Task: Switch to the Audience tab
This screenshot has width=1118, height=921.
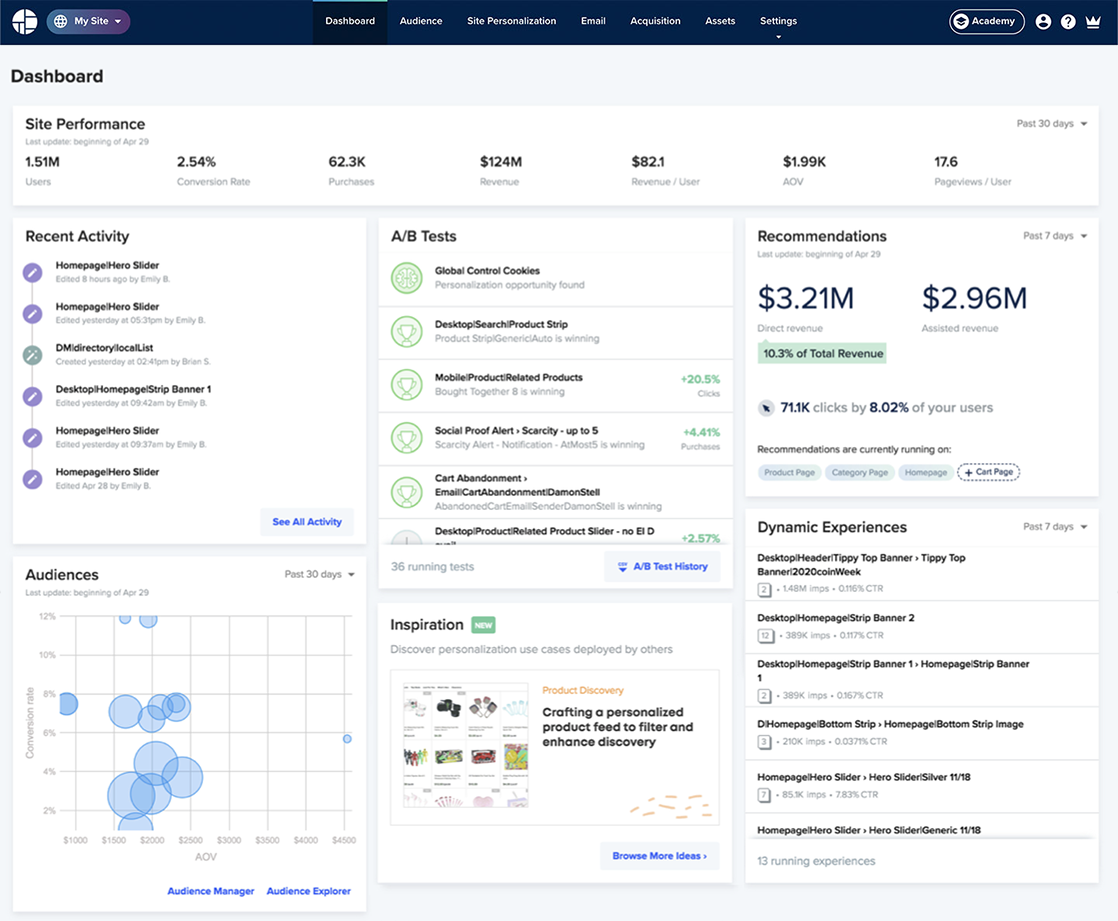Action: pos(421,21)
